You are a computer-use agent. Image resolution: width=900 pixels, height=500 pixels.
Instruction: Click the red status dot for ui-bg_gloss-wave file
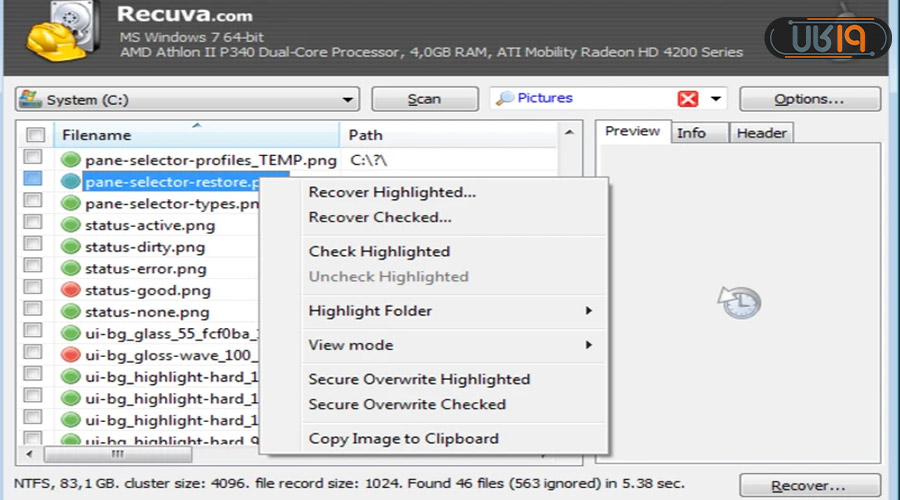[71, 355]
